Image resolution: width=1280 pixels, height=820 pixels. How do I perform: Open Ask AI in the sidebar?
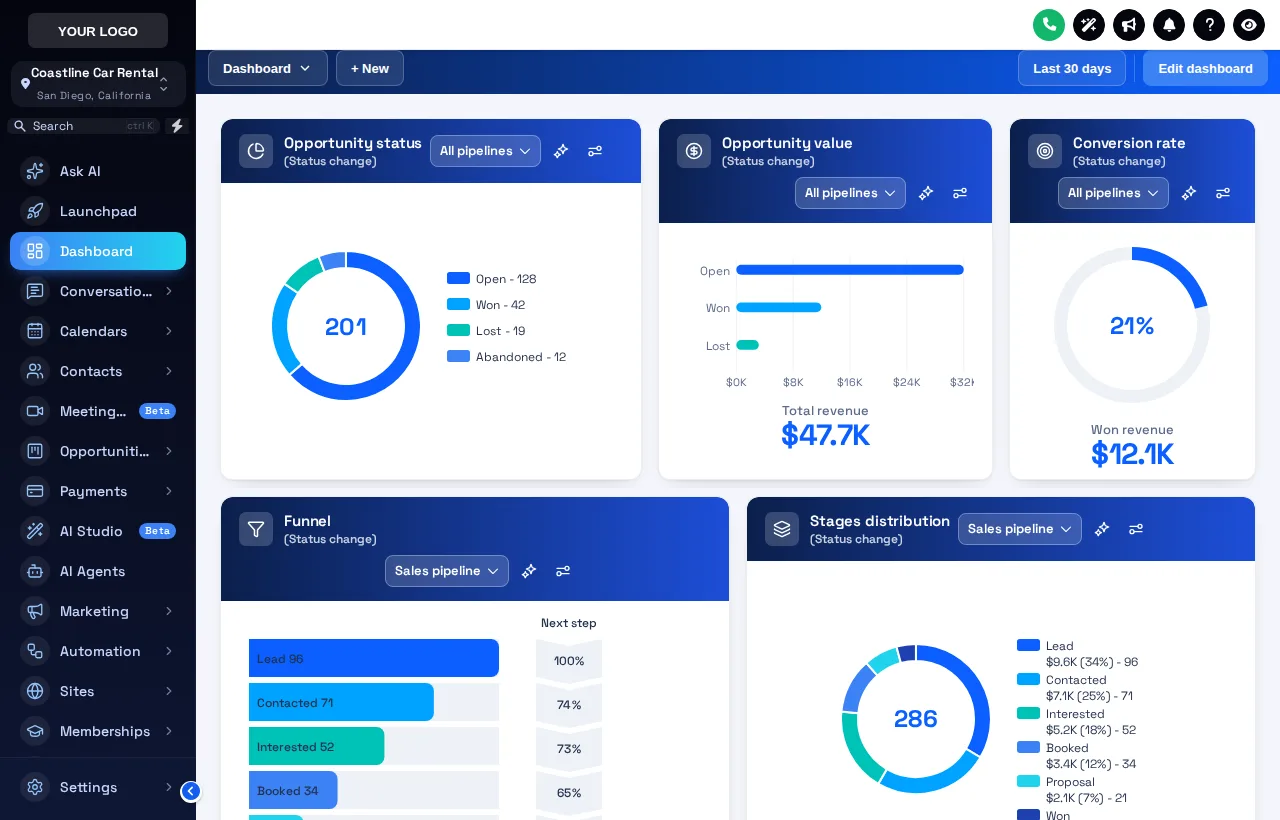(x=98, y=171)
